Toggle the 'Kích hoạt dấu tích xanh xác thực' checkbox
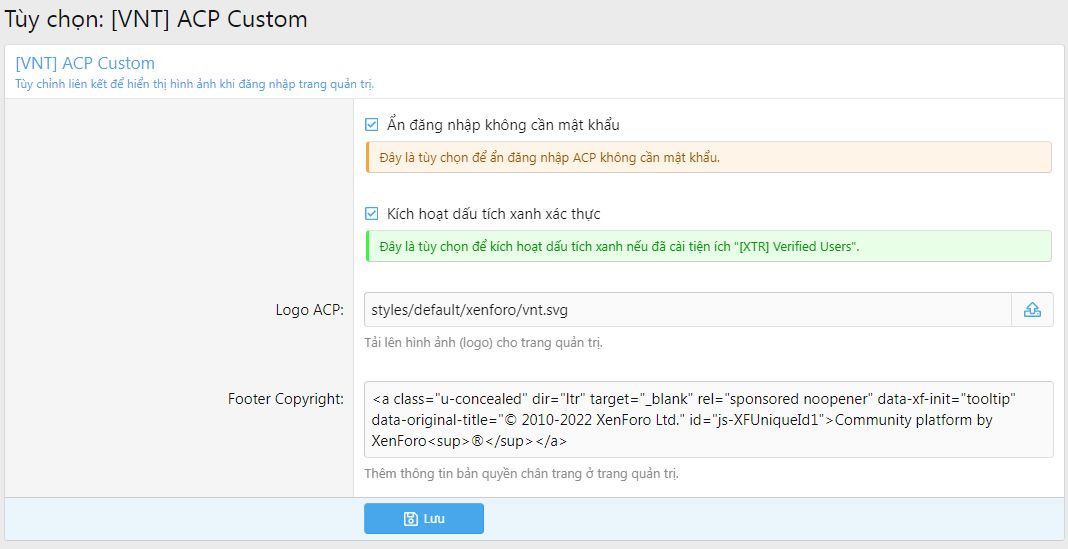The height and width of the screenshot is (549, 1068). click(372, 214)
